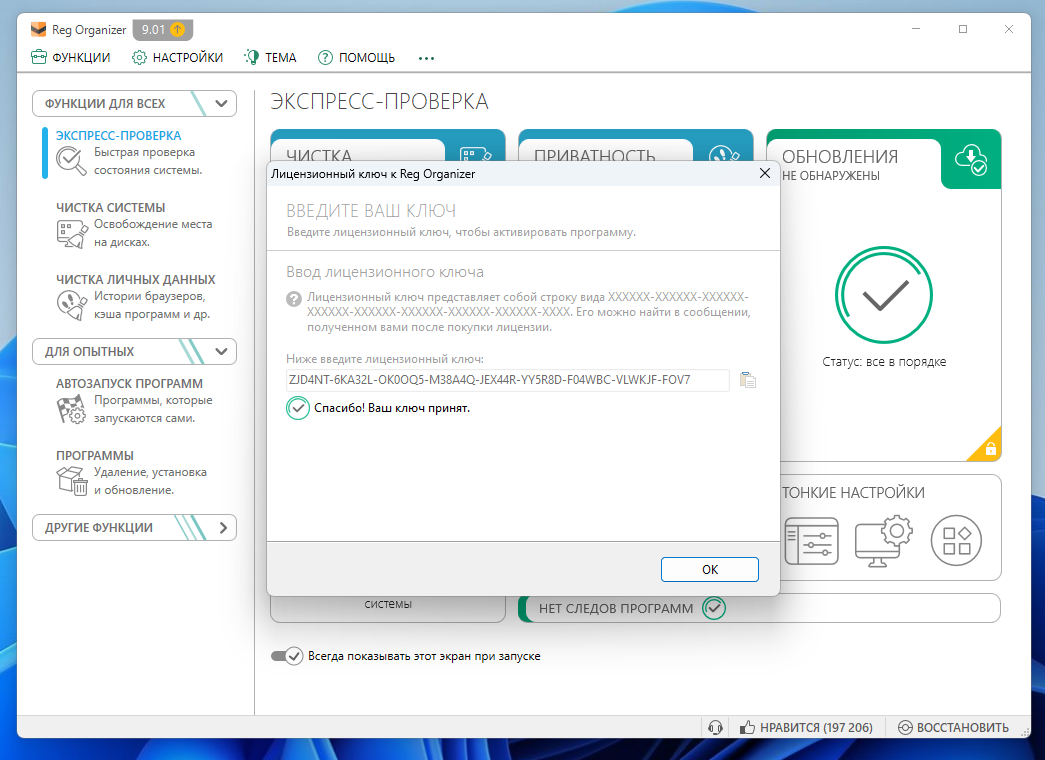1045x760 pixels.
Task: Click the НЕТ СЛЕДОВ ПРОГРАММ checkmark icon
Action: (714, 608)
